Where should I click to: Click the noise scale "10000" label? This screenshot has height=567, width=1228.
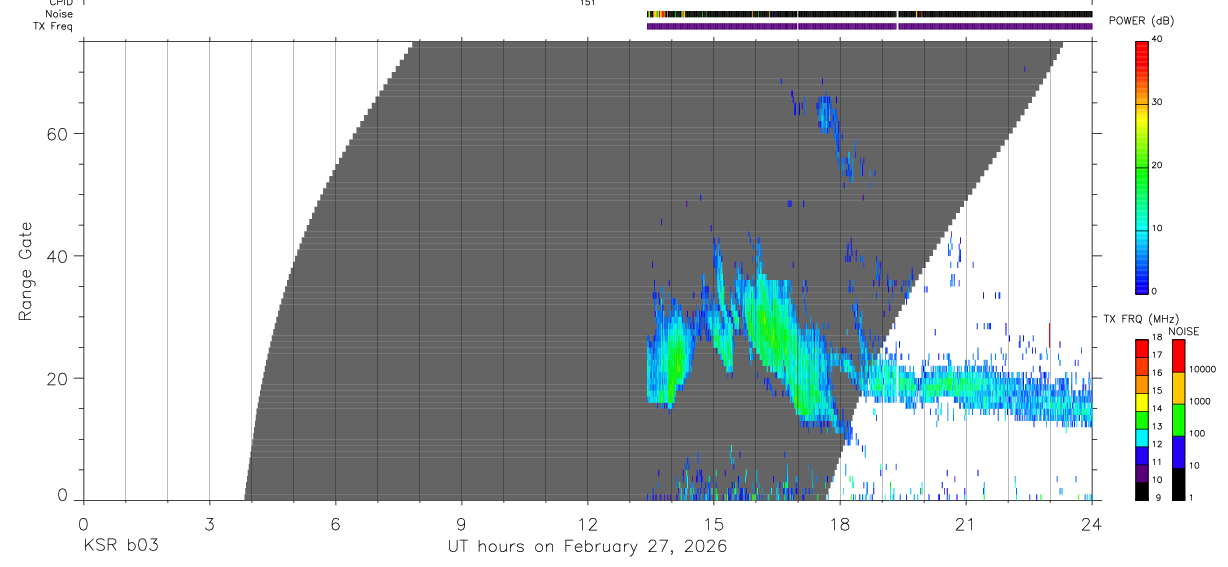click(1201, 369)
